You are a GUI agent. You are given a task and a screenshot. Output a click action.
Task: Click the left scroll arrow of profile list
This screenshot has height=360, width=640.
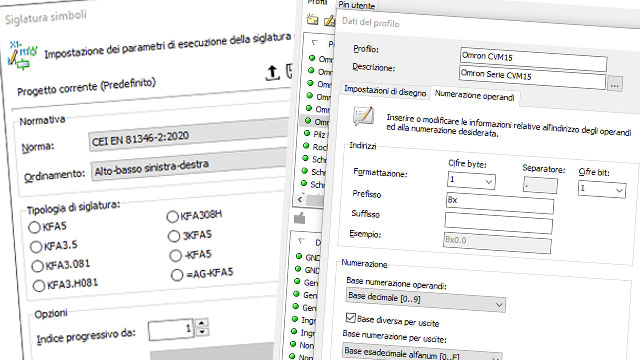[300, 200]
